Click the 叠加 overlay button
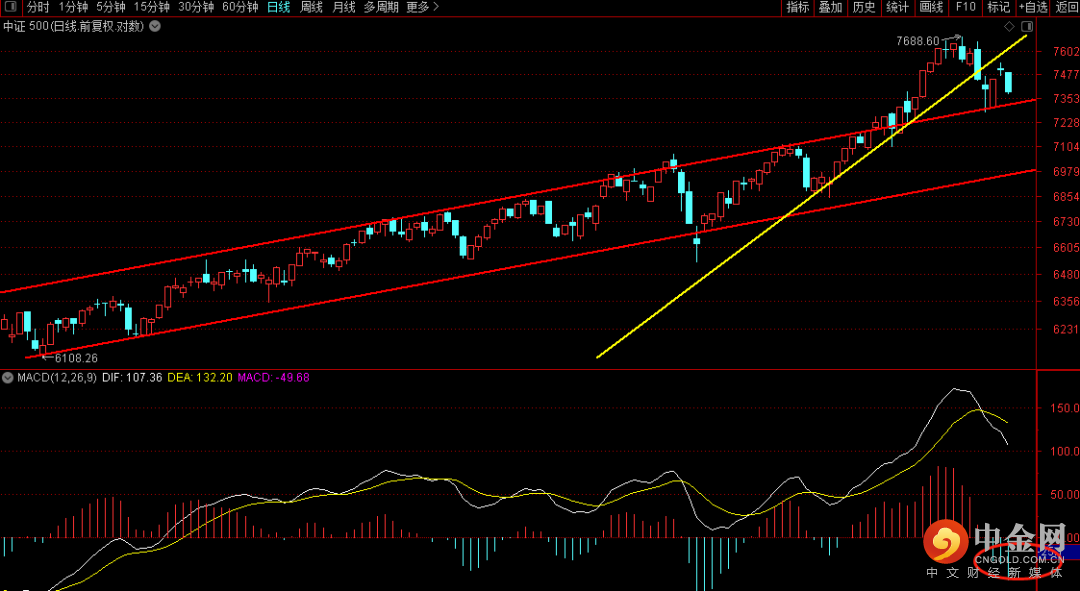This screenshot has height=591, width=1080. pos(831,7)
